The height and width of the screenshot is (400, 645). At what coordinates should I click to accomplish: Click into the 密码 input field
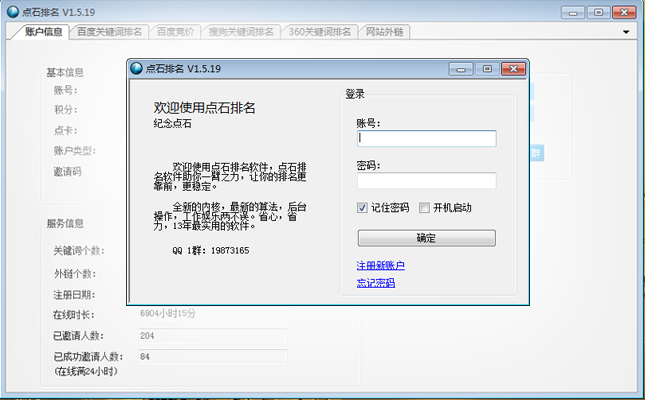point(427,180)
